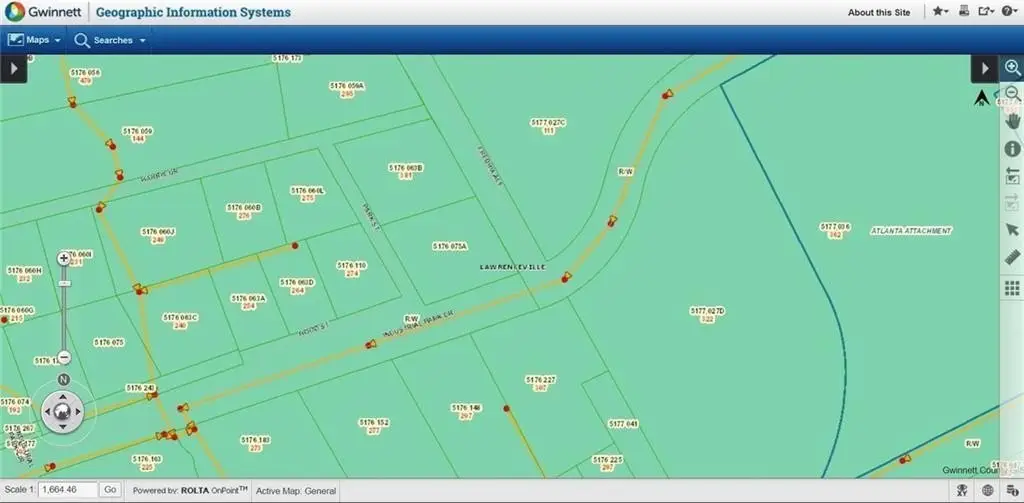Open the Searches dropdown menu
This screenshot has height=503, width=1024.
110,40
